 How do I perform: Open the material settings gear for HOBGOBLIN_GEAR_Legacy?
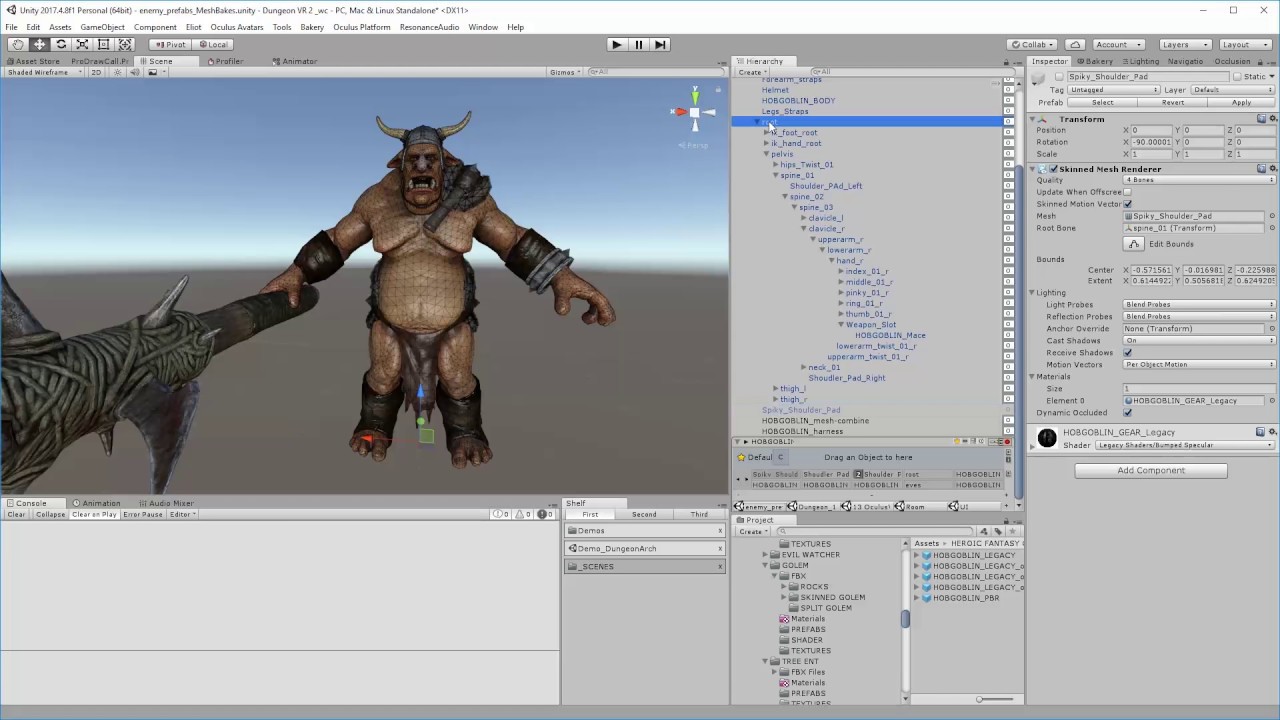(1273, 432)
